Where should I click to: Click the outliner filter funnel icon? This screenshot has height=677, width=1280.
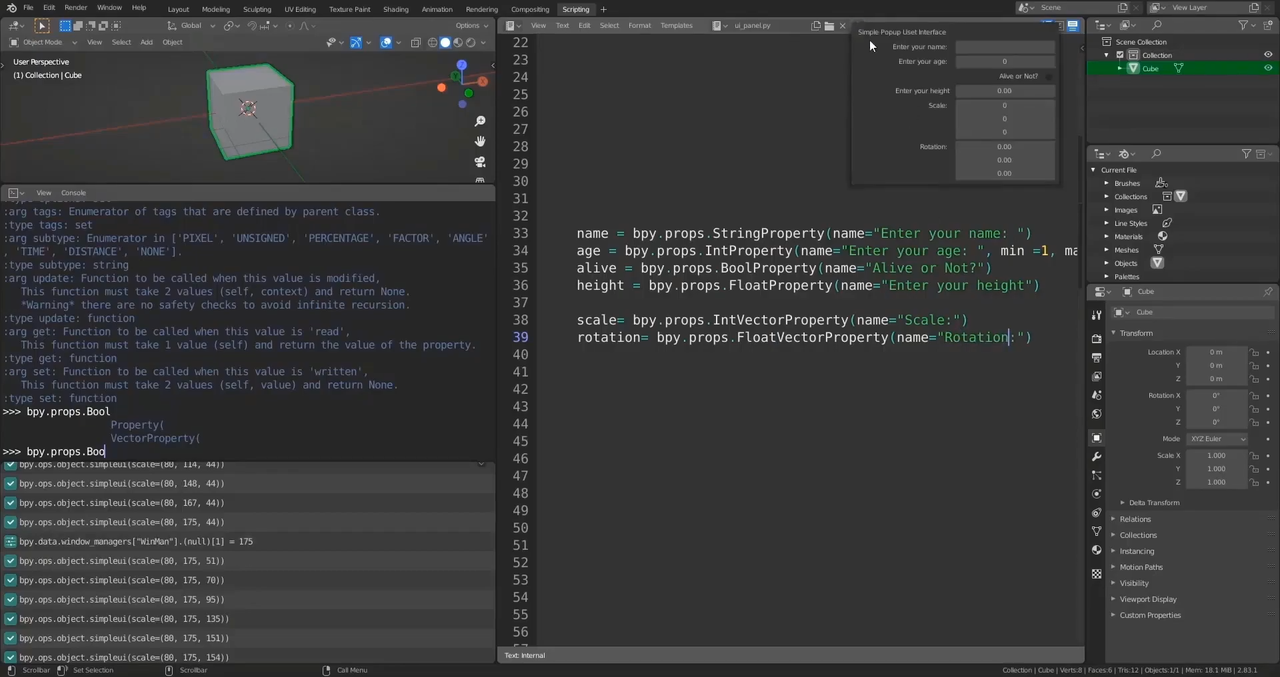coord(1244,25)
